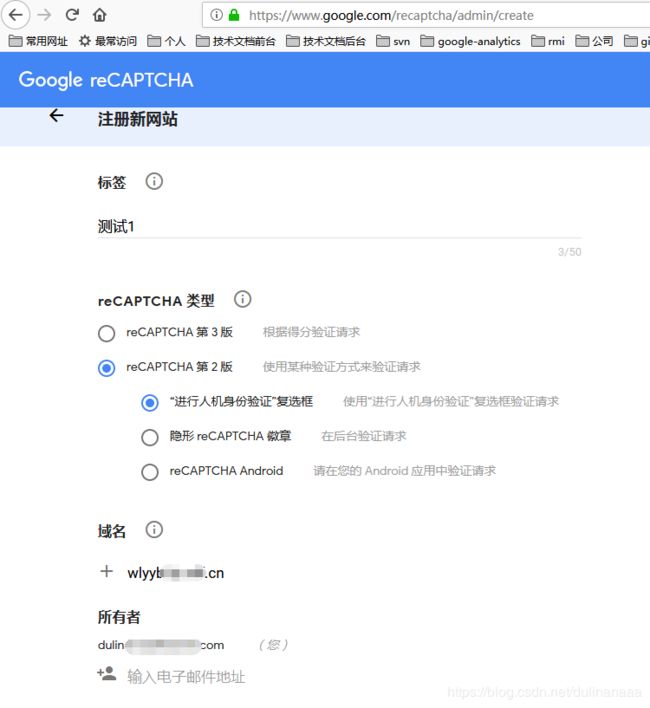Open the 个人 bookmark folder
Screen dimensions: 650x708
[167, 42]
